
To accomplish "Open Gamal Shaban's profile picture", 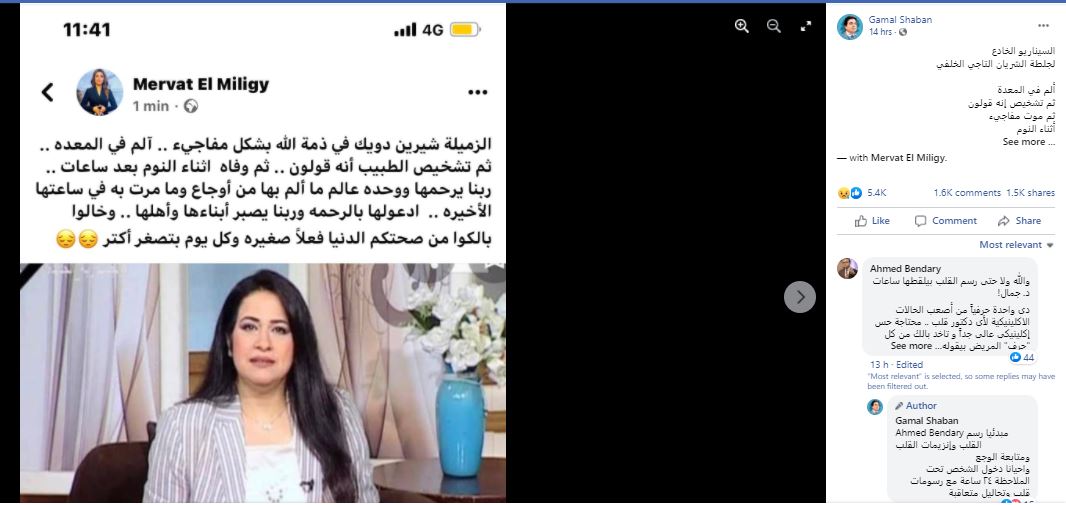I will pyautogui.click(x=850, y=27).
